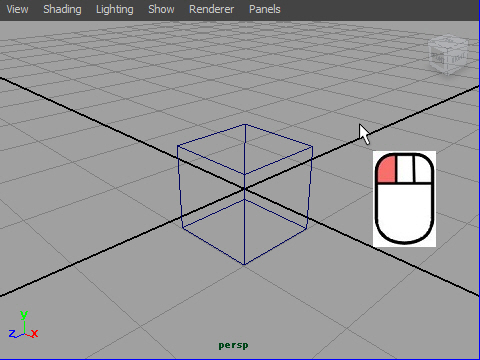Open the Panels menu
The height and width of the screenshot is (360, 480).
pos(265,9)
